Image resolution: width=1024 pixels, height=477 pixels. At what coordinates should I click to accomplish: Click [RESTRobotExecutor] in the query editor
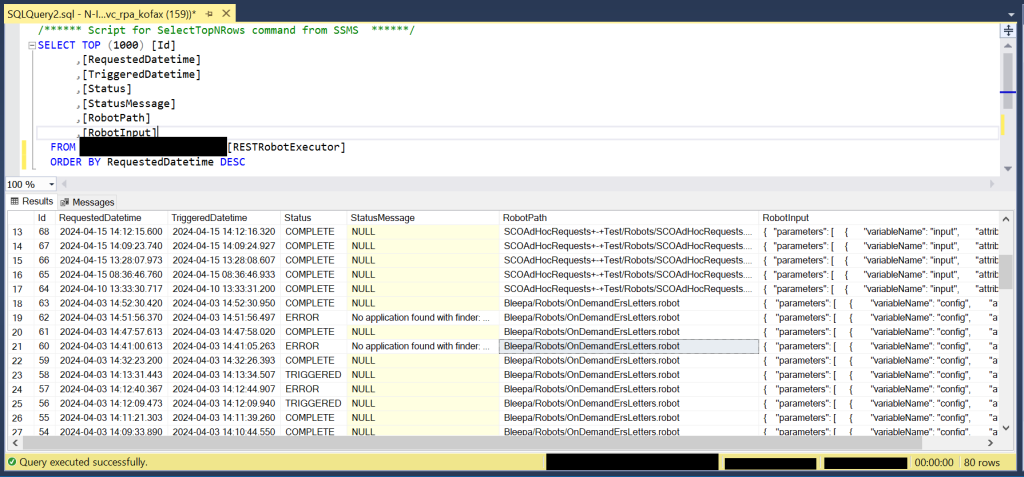(x=286, y=147)
